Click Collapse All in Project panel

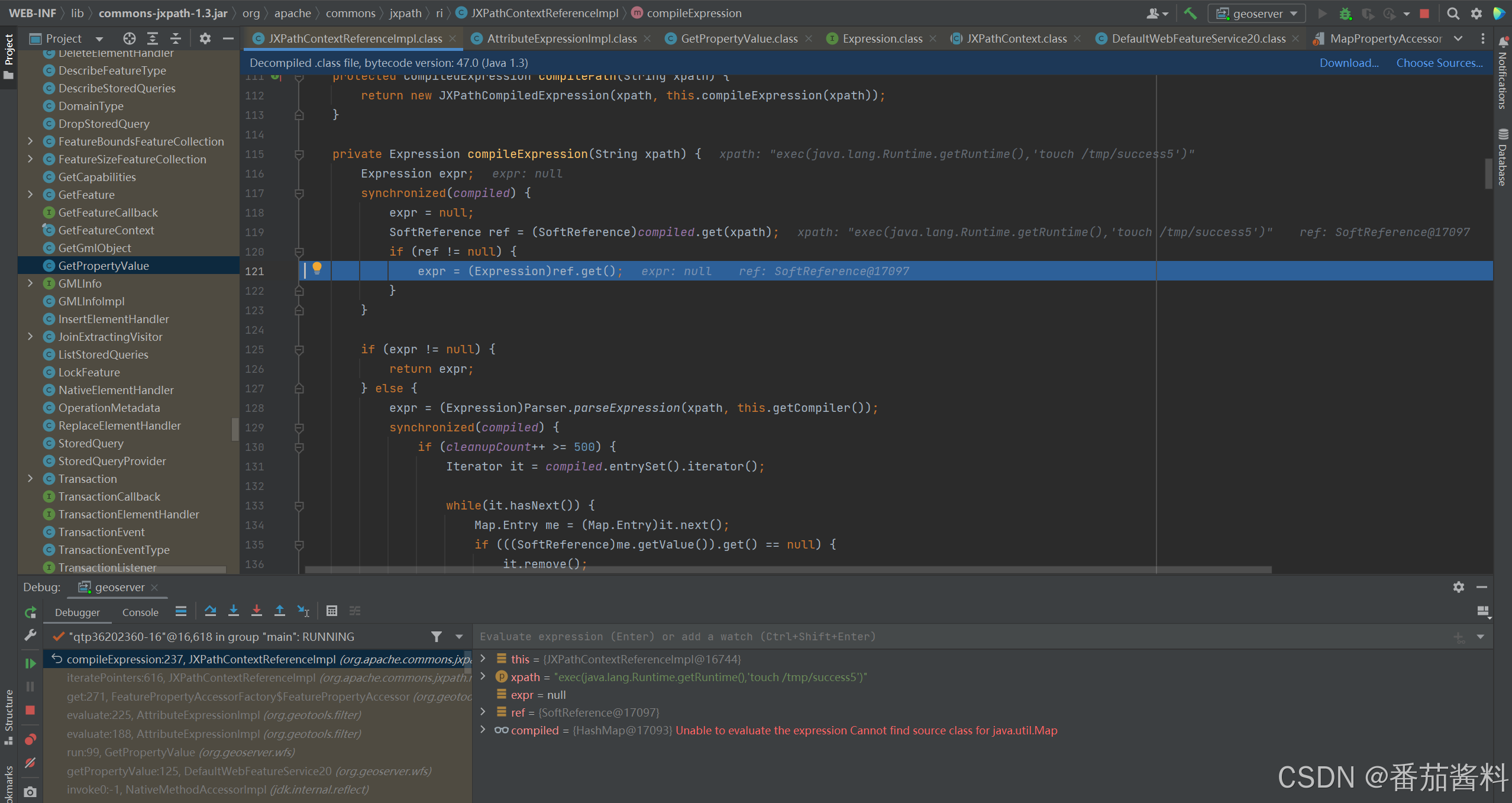click(x=176, y=38)
